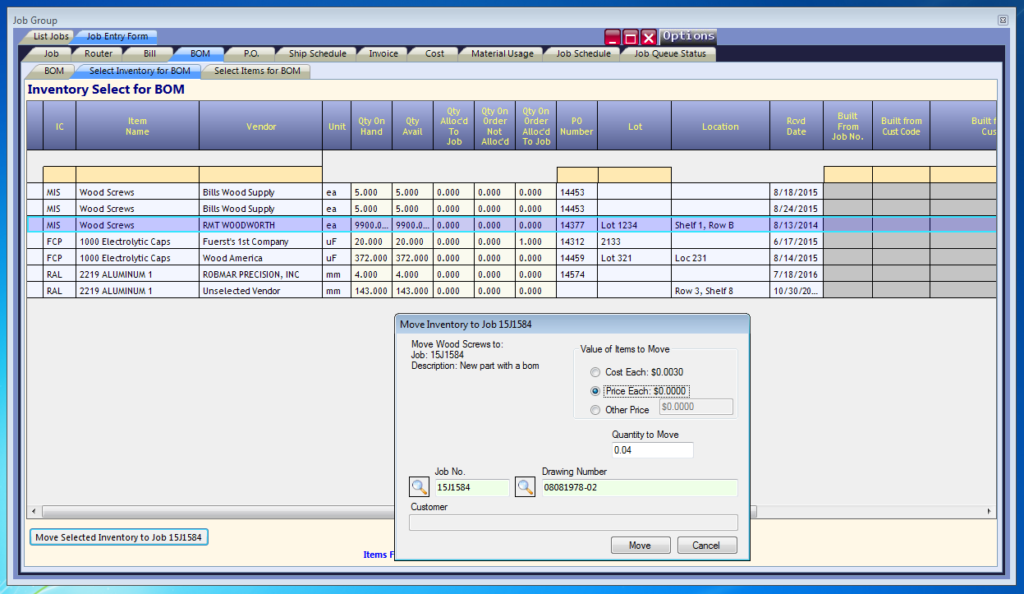1024x594 pixels.
Task: Click the Job Group window corner icon
Action: (x=1002, y=20)
